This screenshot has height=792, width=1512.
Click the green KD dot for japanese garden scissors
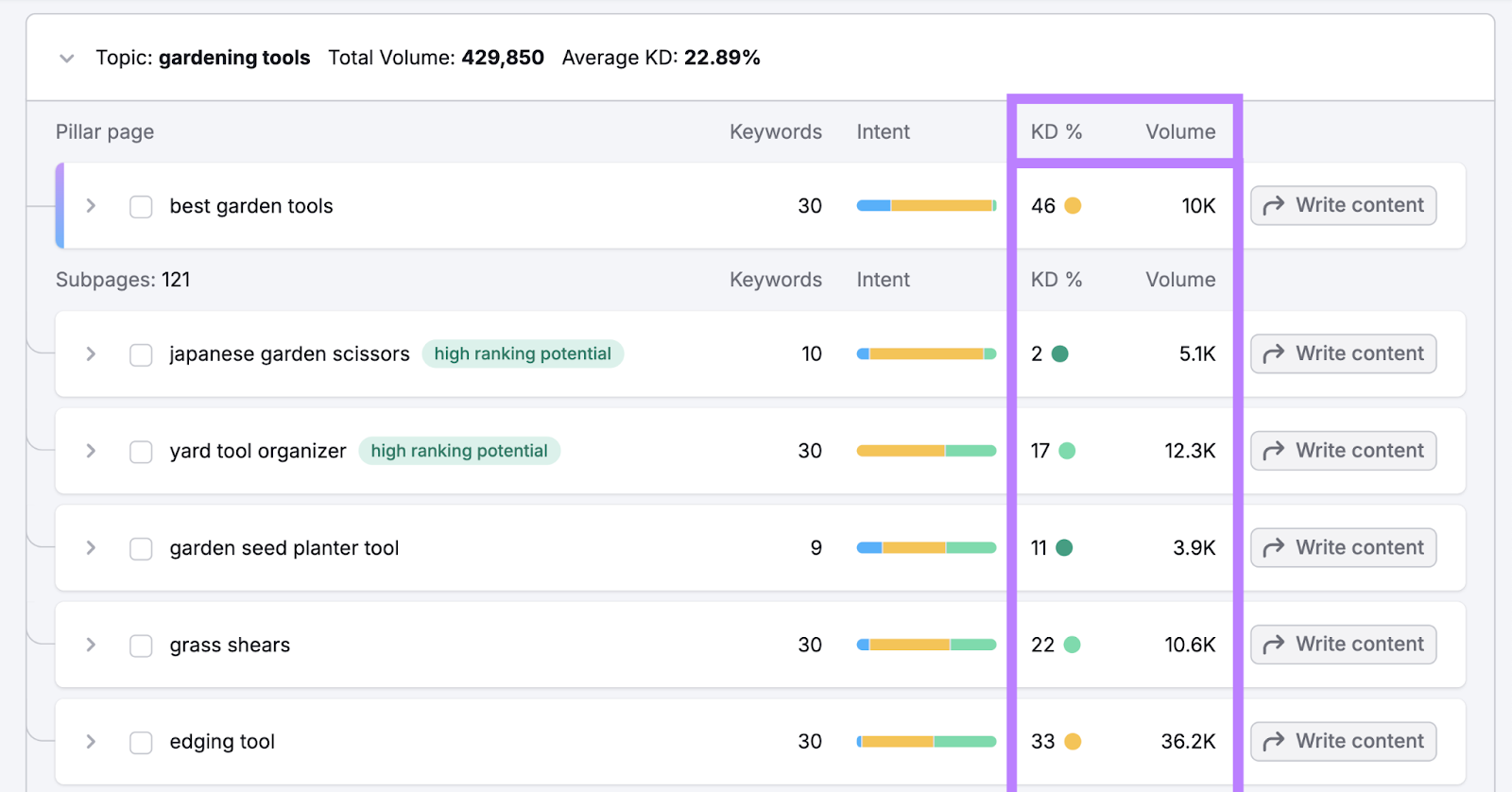pos(1060,354)
